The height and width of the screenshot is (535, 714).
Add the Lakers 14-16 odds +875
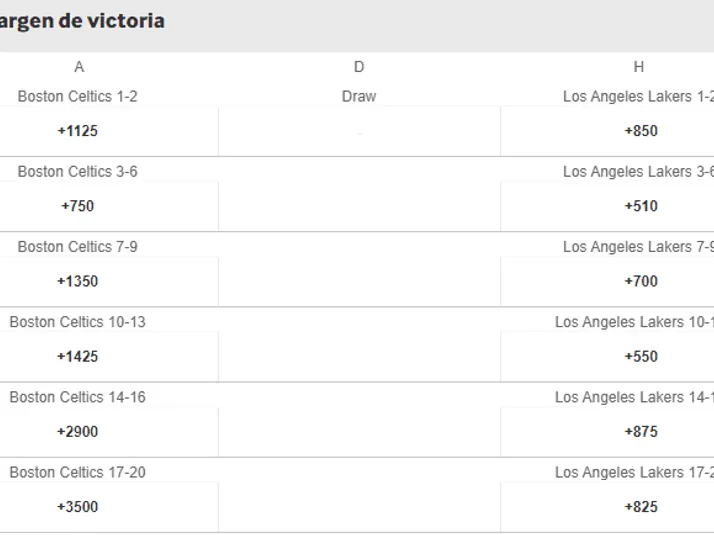(x=641, y=432)
